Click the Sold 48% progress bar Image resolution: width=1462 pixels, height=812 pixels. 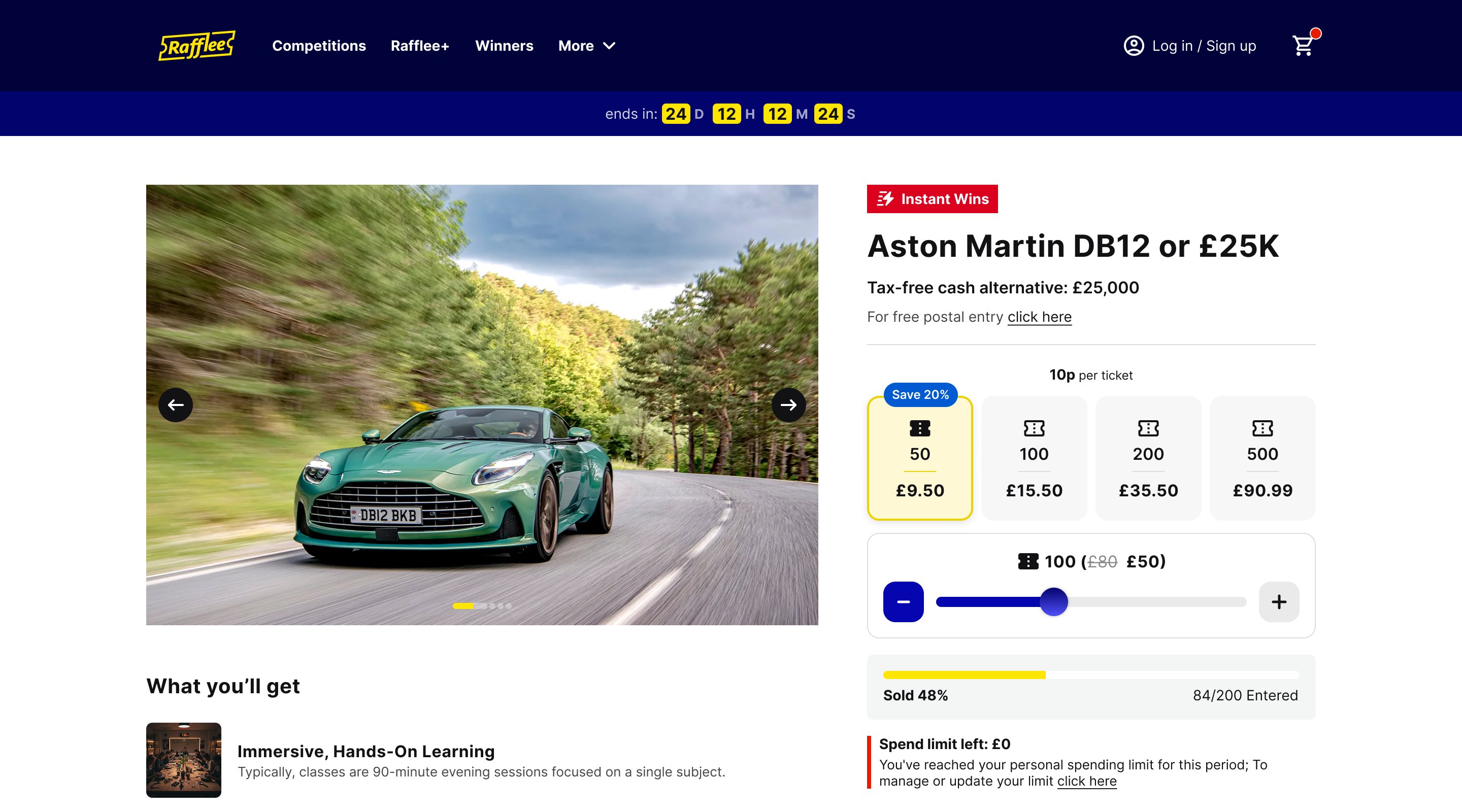[1091, 674]
